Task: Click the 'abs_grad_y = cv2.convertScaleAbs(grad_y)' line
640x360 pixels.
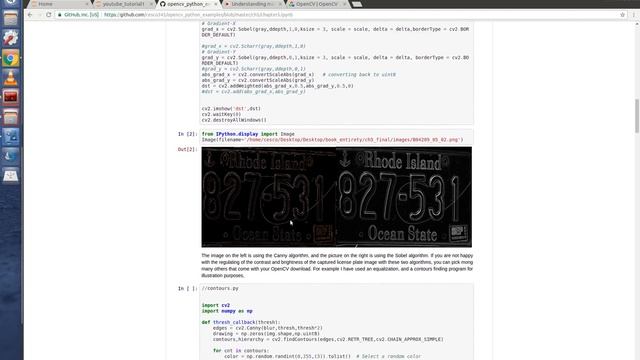Action: coord(258,80)
